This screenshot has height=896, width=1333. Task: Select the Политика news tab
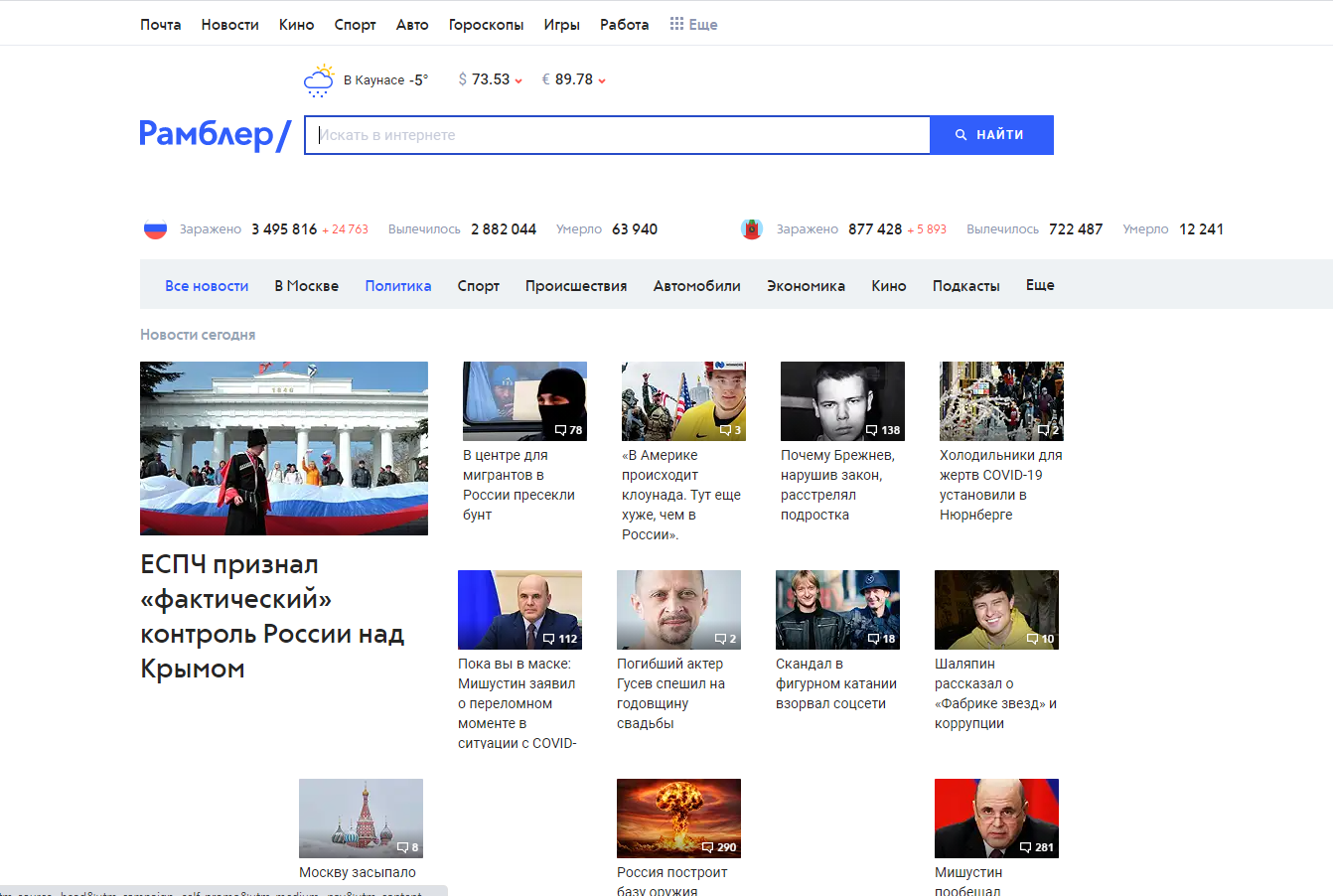pyautogui.click(x=398, y=286)
